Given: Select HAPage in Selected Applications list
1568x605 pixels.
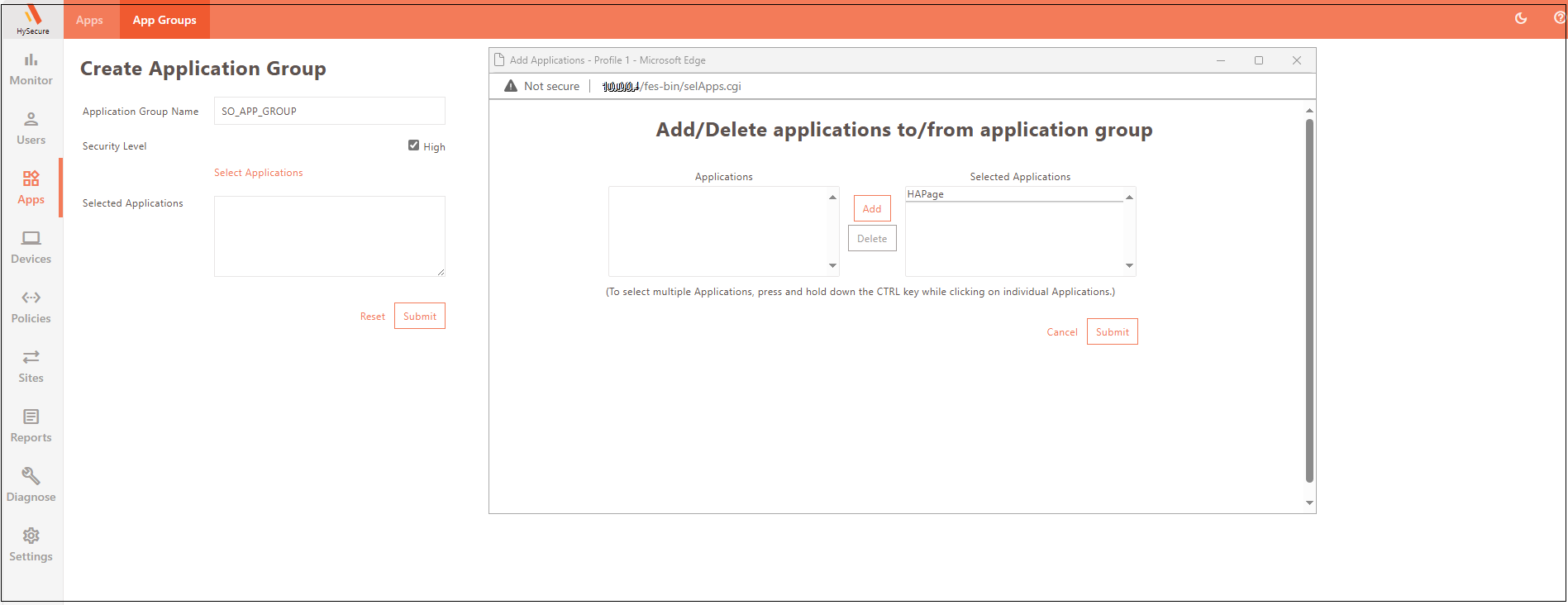Looking at the screenshot, I should [926, 194].
